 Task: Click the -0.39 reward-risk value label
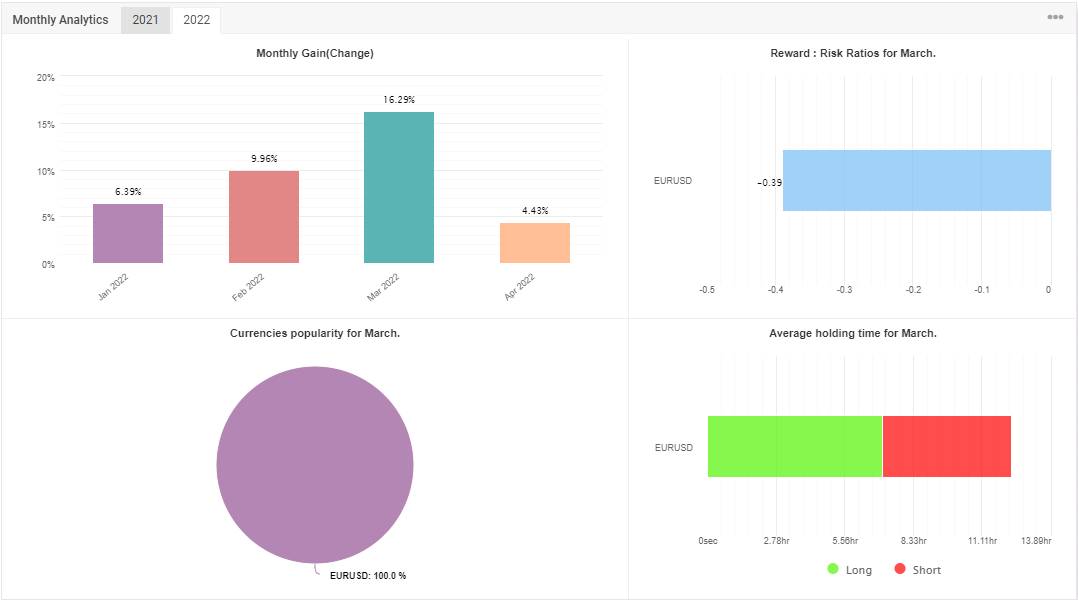[x=769, y=183]
